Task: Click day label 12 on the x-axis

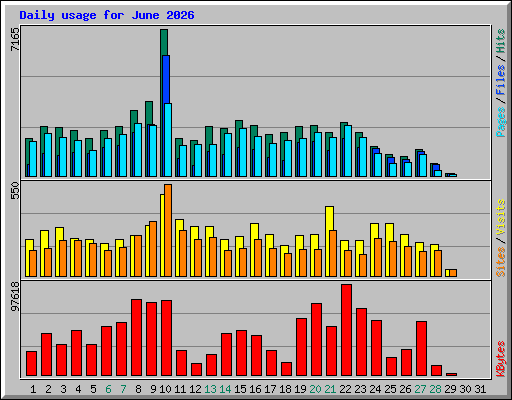Action: [195, 389]
